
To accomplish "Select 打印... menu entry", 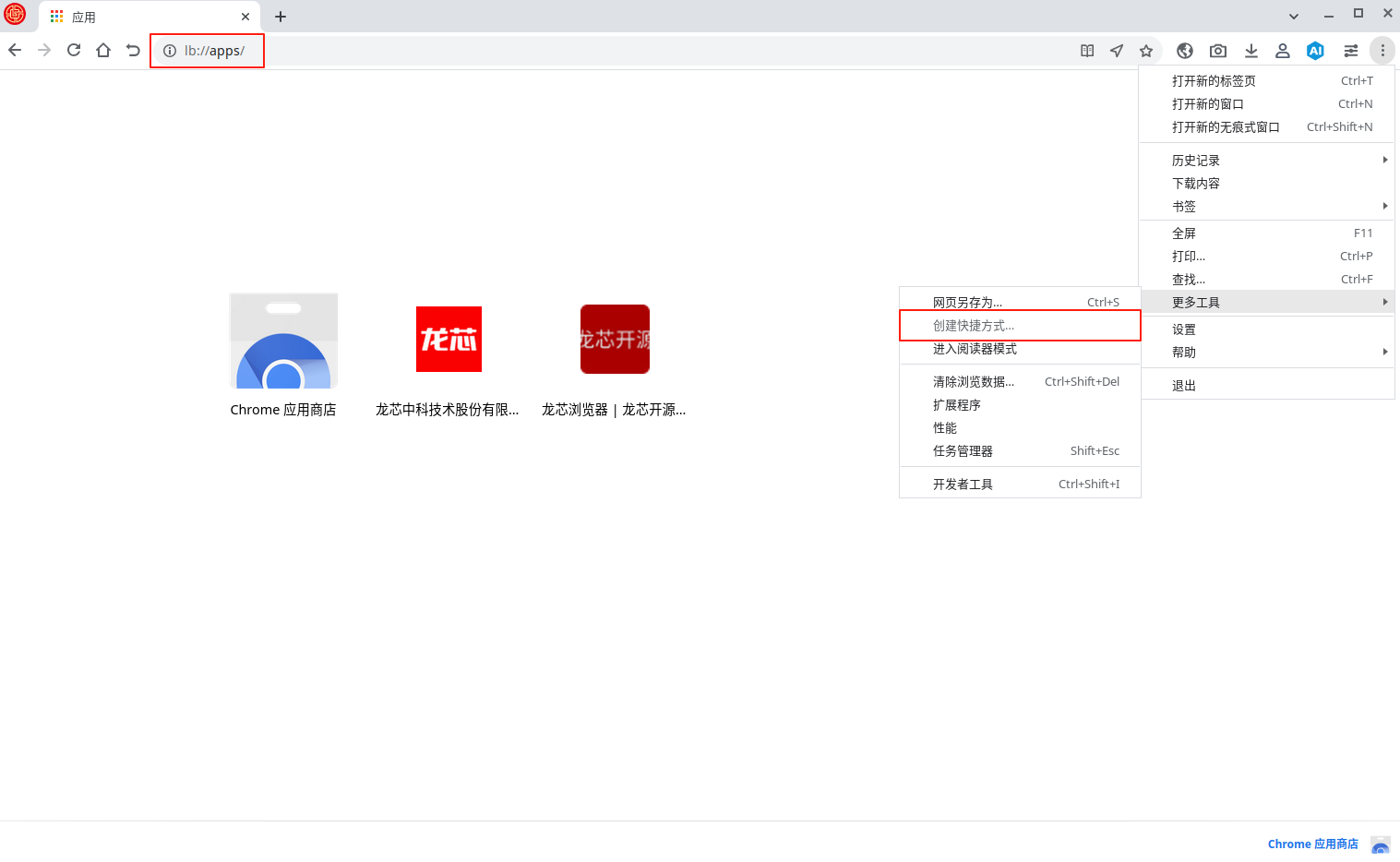I will point(1268,257).
